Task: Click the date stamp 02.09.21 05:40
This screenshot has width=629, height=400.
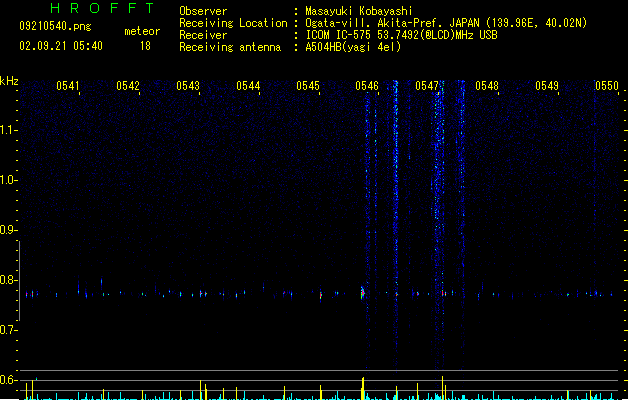Action: (61, 46)
